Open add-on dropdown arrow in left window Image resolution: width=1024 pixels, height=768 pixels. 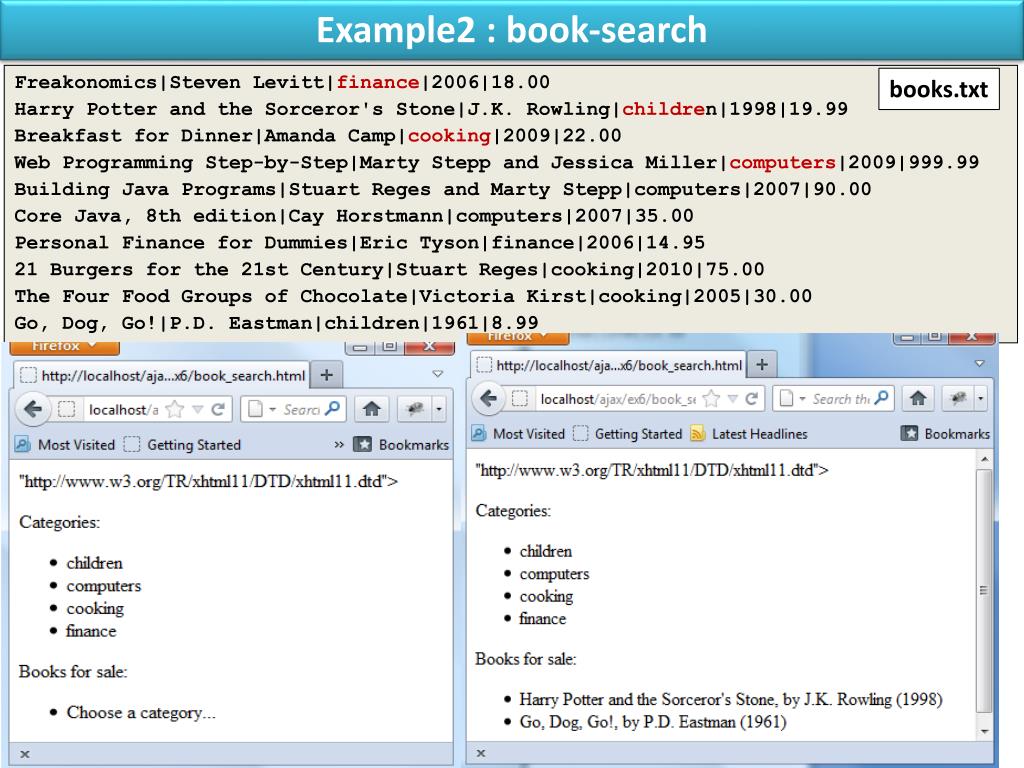click(x=439, y=409)
